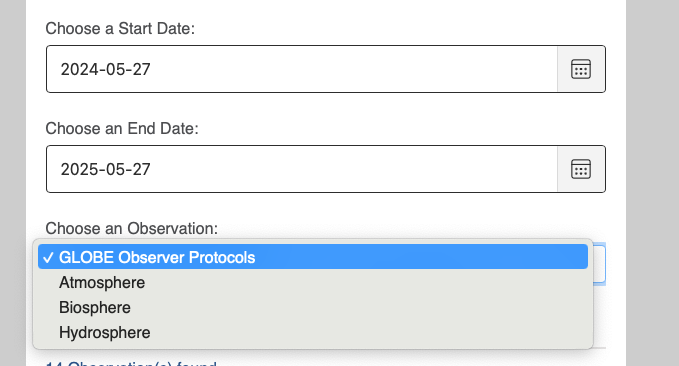The height and width of the screenshot is (366, 679).
Task: Focus the Start Date field showing 2024-05-27
Action: 302,69
